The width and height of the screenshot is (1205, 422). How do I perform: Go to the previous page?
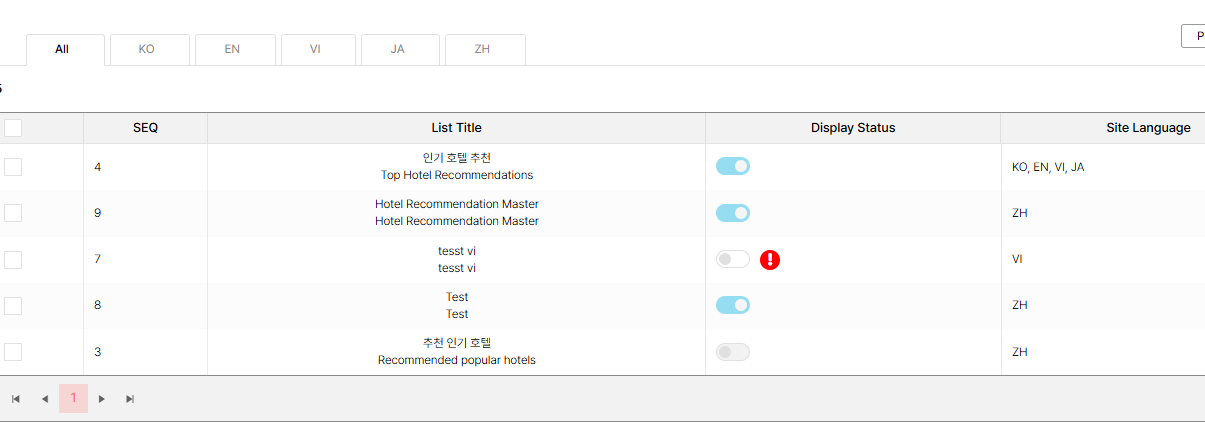[x=45, y=399]
